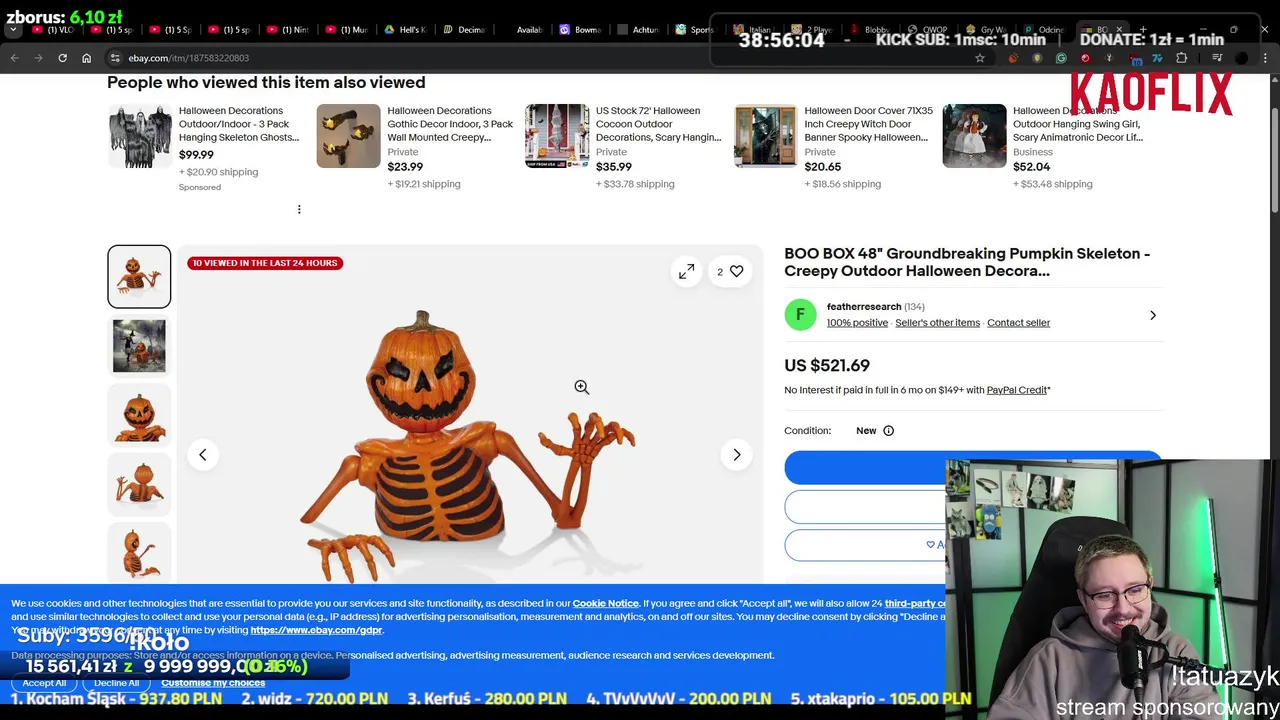Open the Cookie Notice link

(x=605, y=604)
